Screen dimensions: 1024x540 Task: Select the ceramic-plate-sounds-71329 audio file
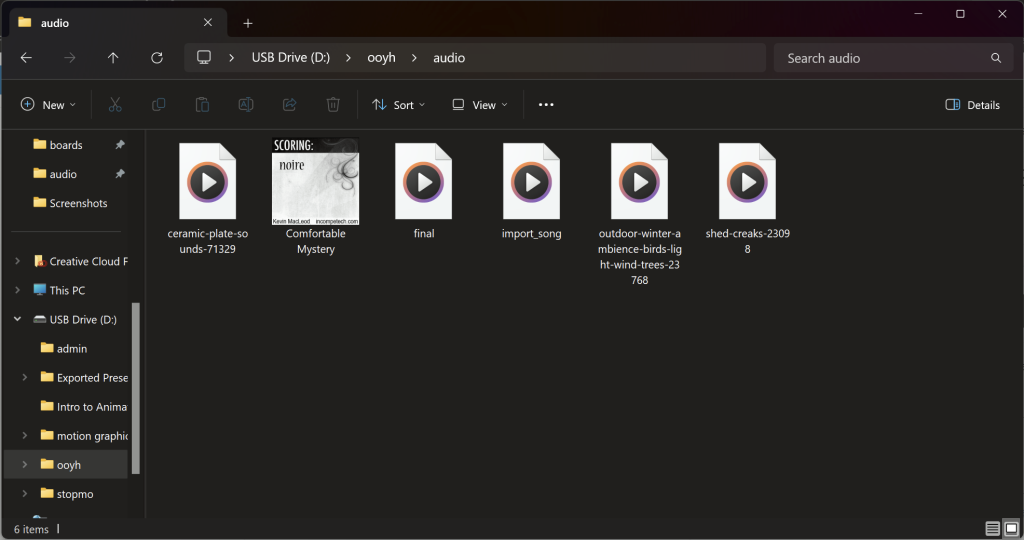coord(208,199)
